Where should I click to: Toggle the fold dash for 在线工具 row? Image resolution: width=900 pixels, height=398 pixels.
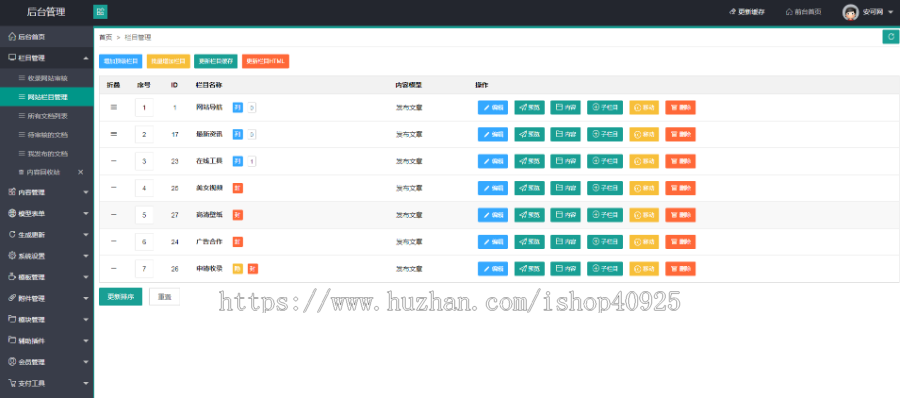(x=114, y=161)
